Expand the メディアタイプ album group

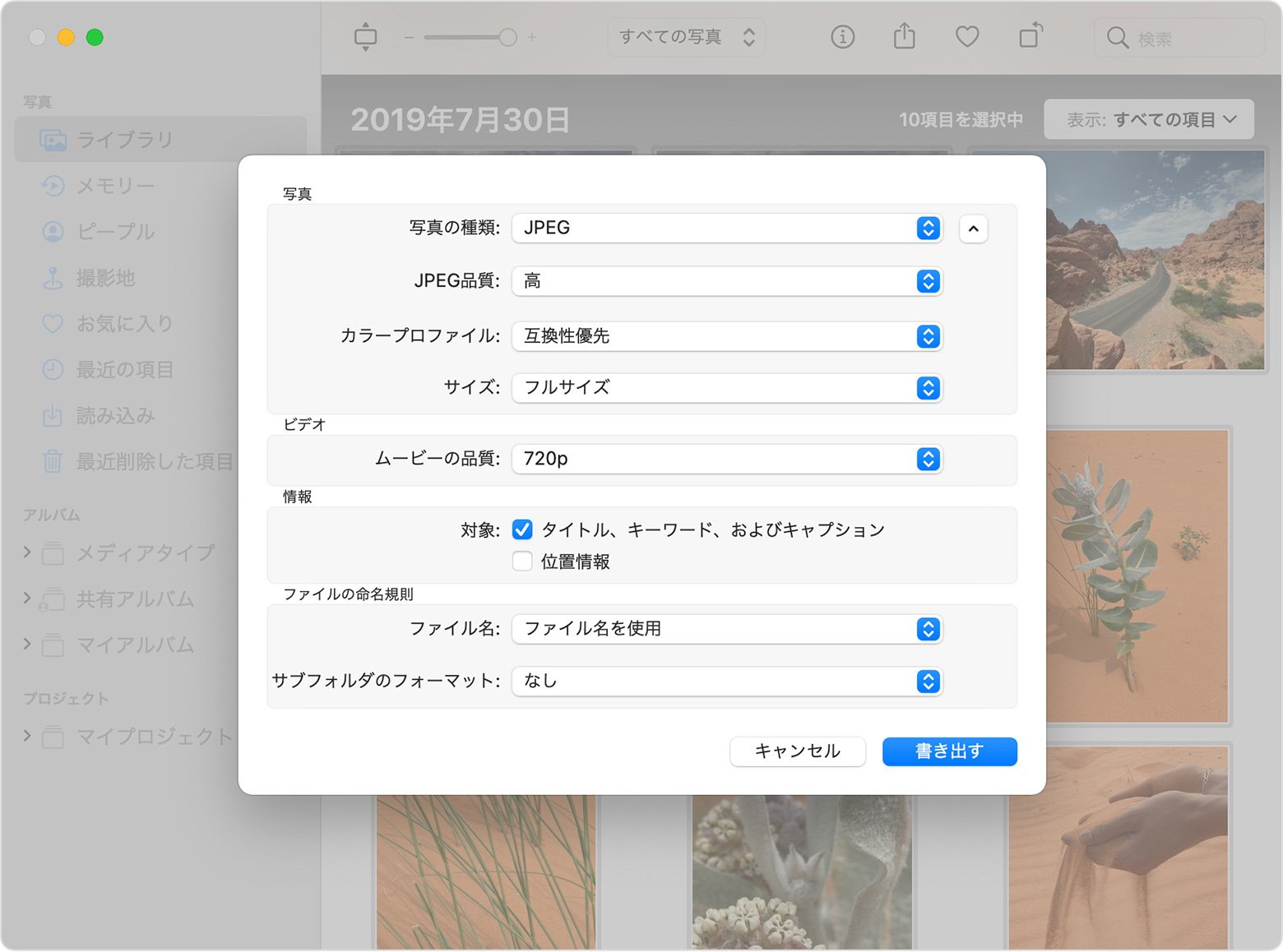[27, 552]
